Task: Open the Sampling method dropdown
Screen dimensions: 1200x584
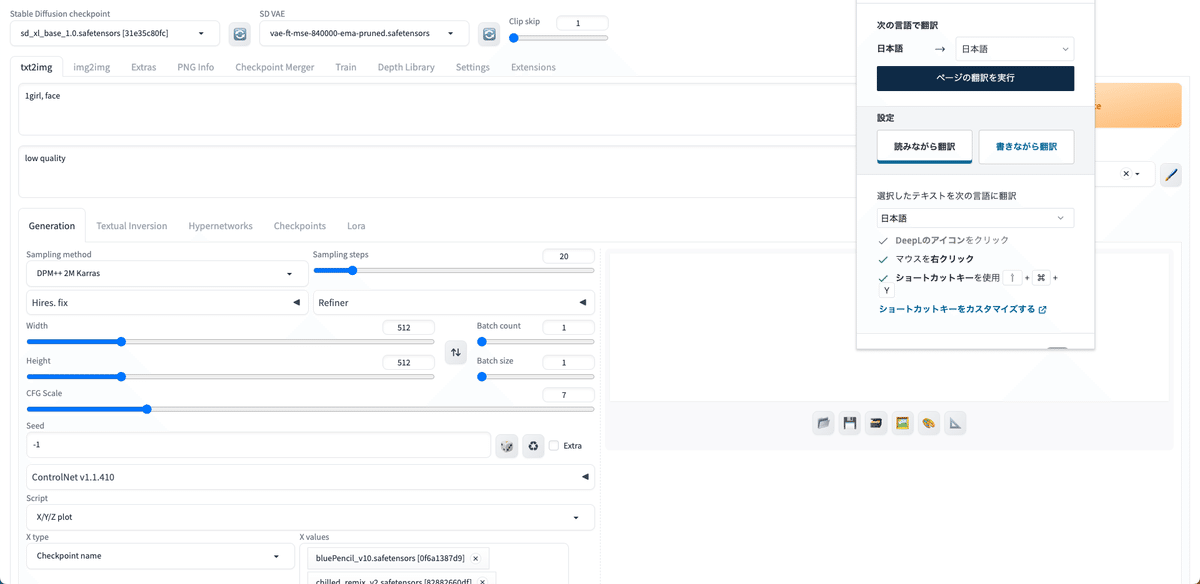Action: tap(167, 273)
